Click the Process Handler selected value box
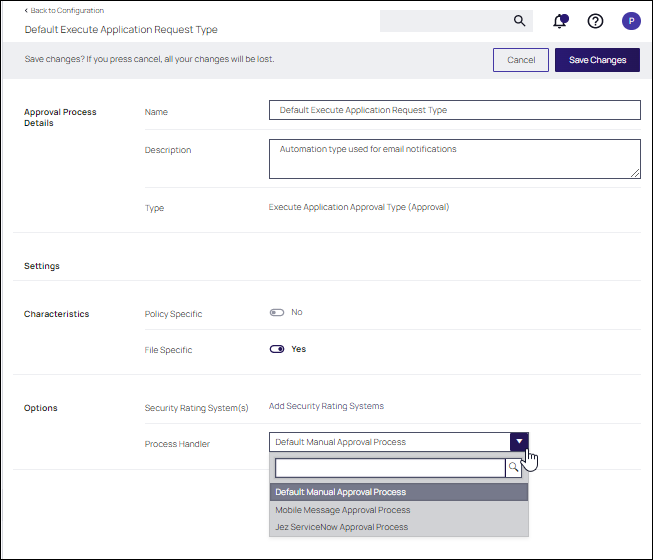The width and height of the screenshot is (653, 560). 389,442
